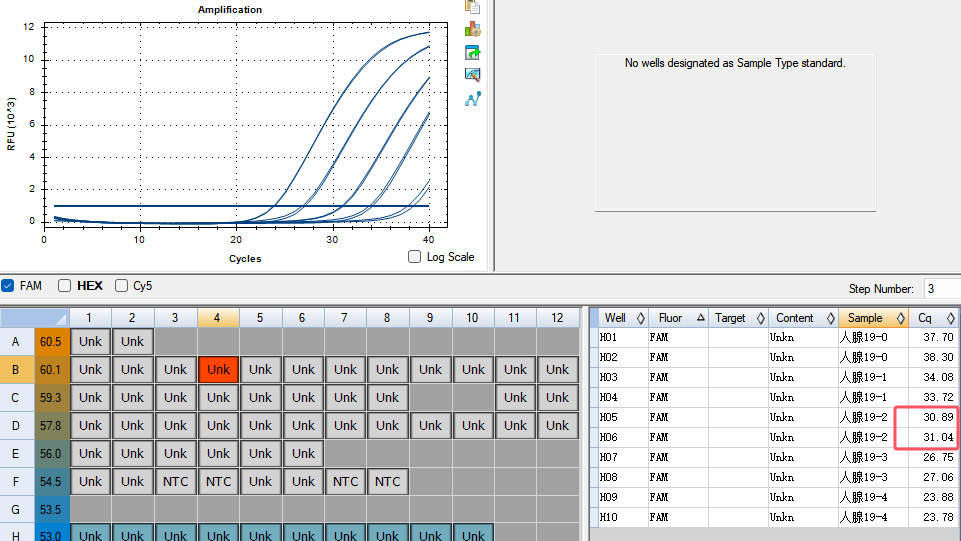The image size is (961, 541).
Task: Click the sort diamond in Target header
Action: [x=761, y=318]
